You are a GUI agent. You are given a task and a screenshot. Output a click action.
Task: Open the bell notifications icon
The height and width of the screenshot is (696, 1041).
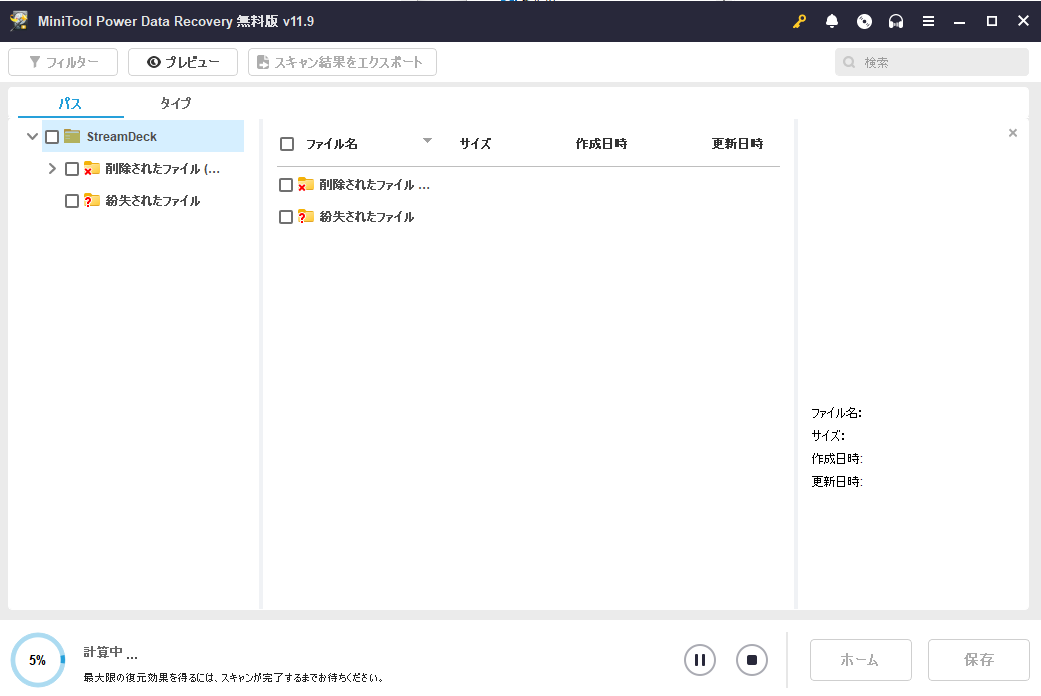[832, 21]
